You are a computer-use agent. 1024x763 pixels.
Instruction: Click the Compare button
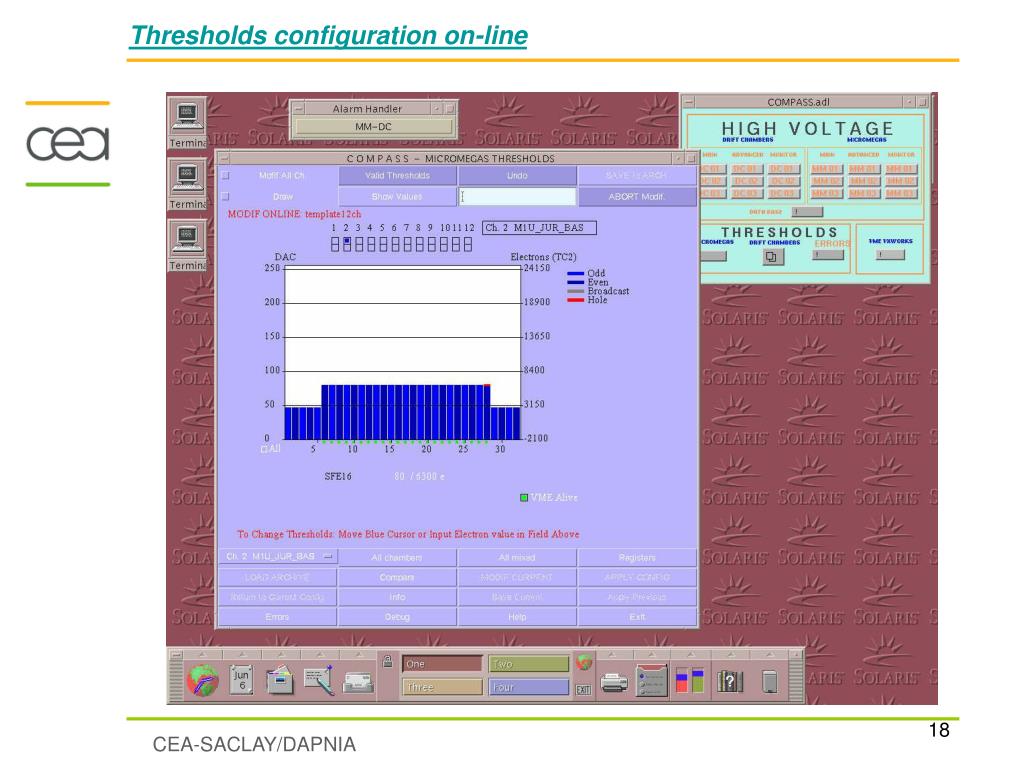pos(397,577)
